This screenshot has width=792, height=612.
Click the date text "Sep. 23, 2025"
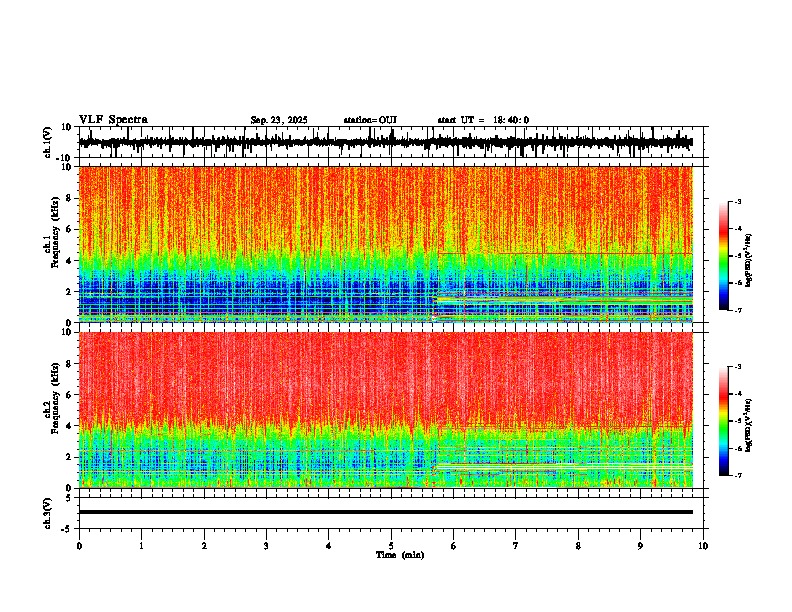[279, 120]
